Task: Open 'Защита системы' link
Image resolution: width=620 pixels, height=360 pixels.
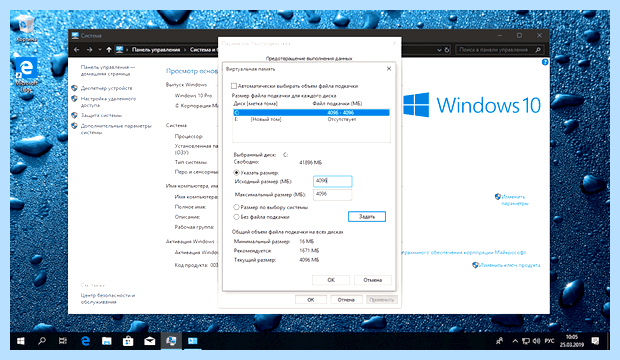Action: [101, 116]
